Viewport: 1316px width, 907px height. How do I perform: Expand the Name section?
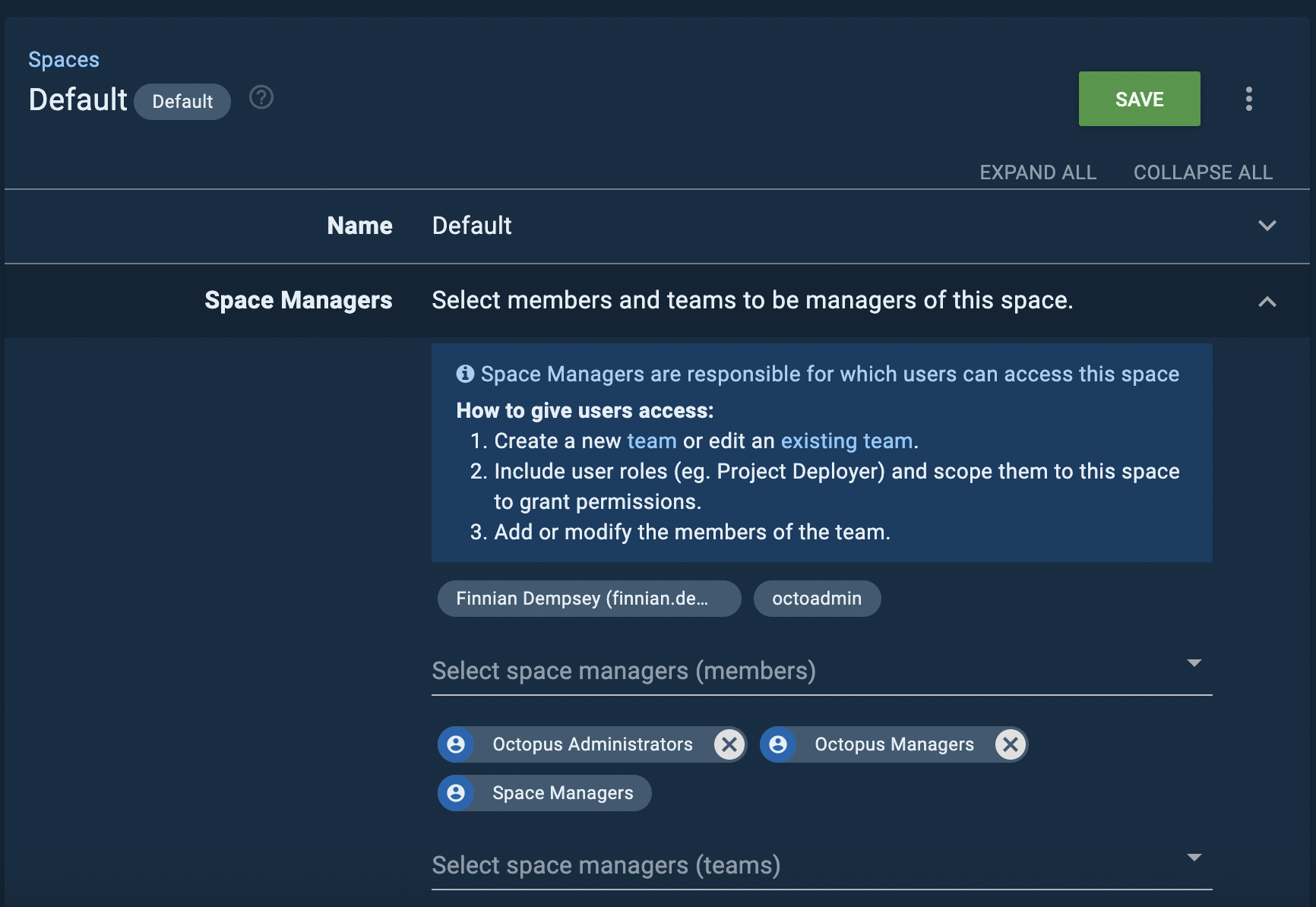coord(1266,226)
